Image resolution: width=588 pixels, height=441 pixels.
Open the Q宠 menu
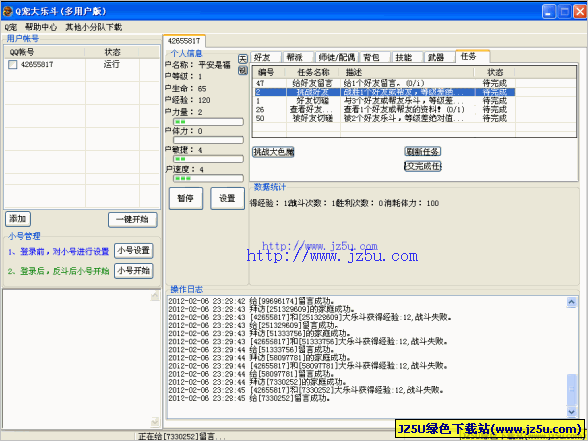pos(11,27)
